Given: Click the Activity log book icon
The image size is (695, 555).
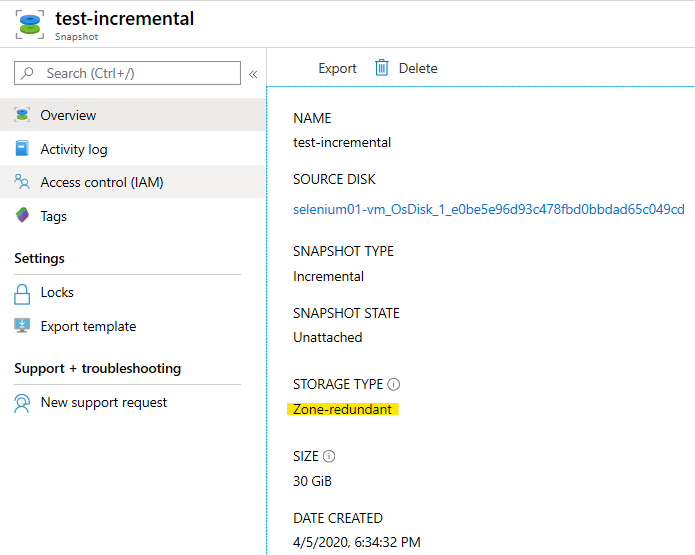Looking at the screenshot, I should click(x=22, y=149).
